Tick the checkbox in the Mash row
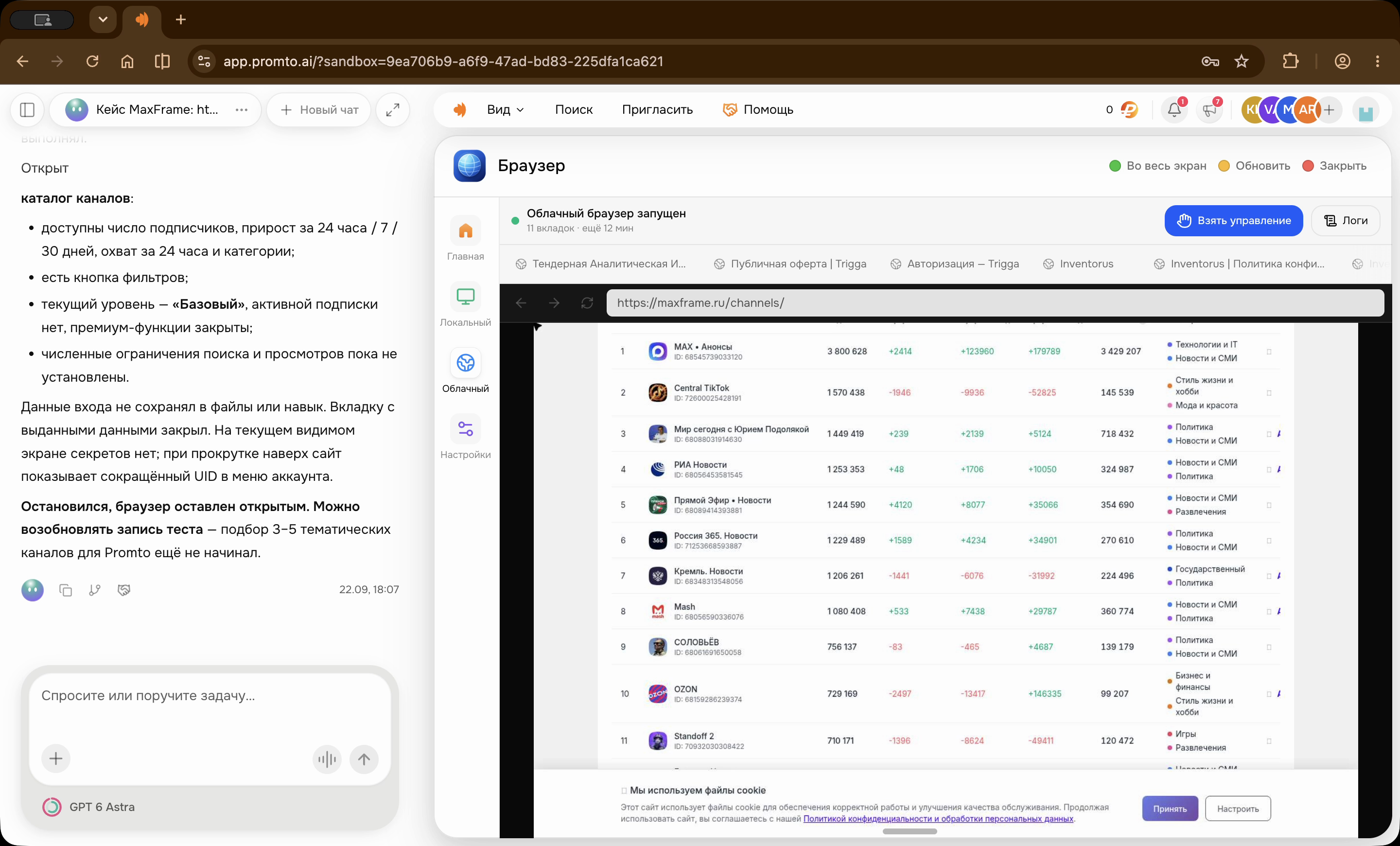The height and width of the screenshot is (846, 1400). click(1269, 611)
